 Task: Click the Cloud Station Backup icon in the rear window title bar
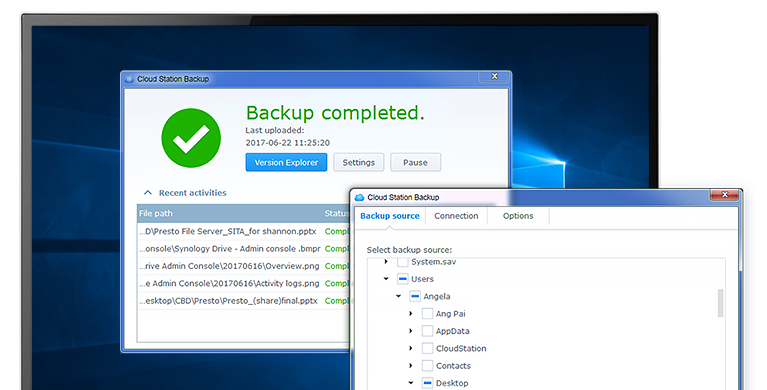click(x=130, y=79)
